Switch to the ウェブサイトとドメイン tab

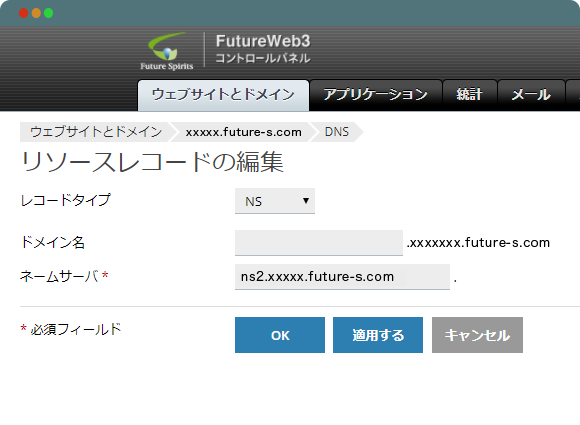click(223, 95)
